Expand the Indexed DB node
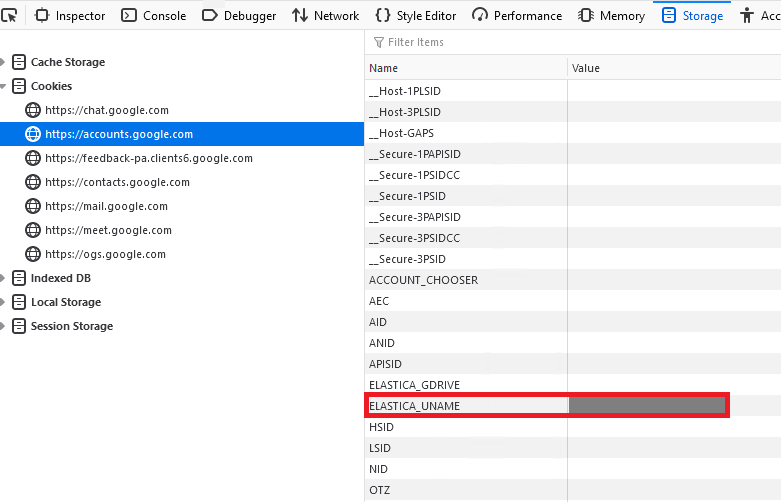Image resolution: width=781 pixels, height=502 pixels. pos(4,278)
